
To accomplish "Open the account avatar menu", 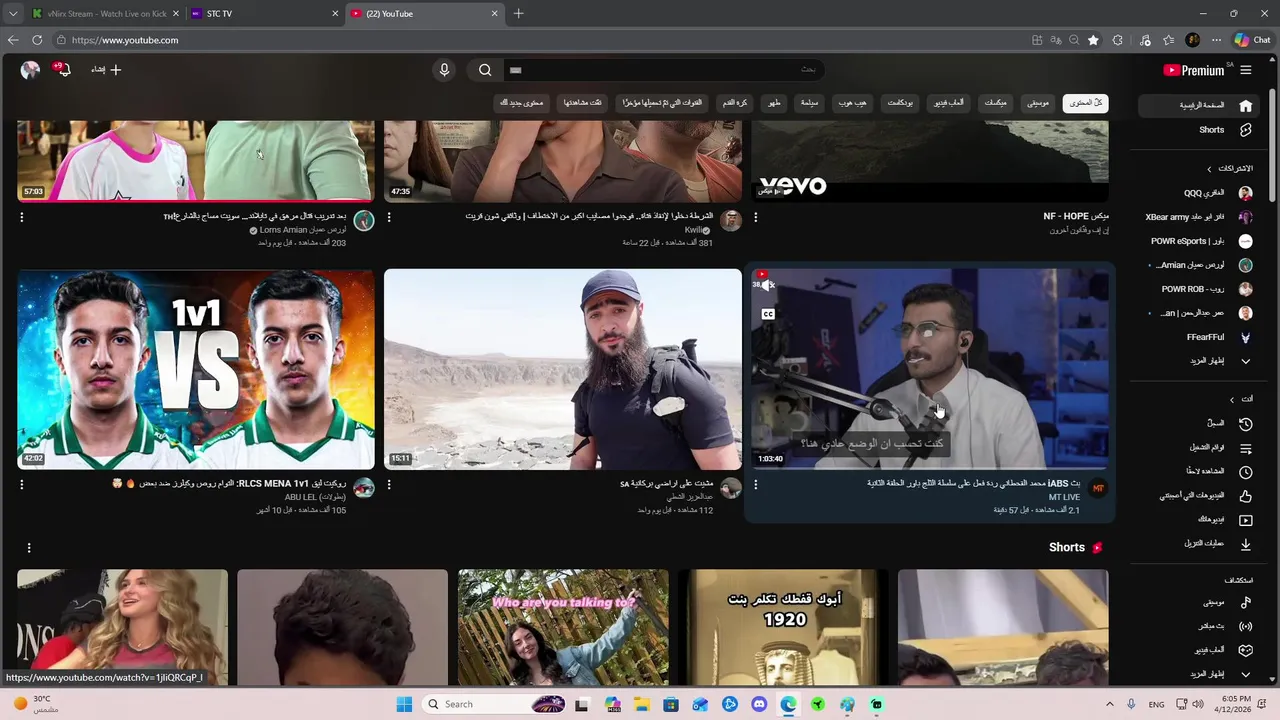I will 30,70.
